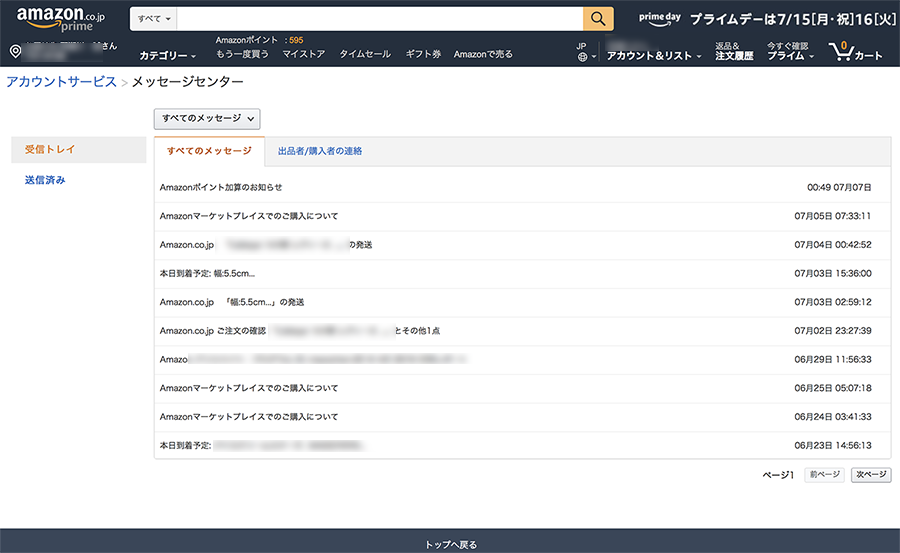This screenshot has width=900, height=553.
Task: Expand the カテゴリー menu
Action: tap(168, 55)
